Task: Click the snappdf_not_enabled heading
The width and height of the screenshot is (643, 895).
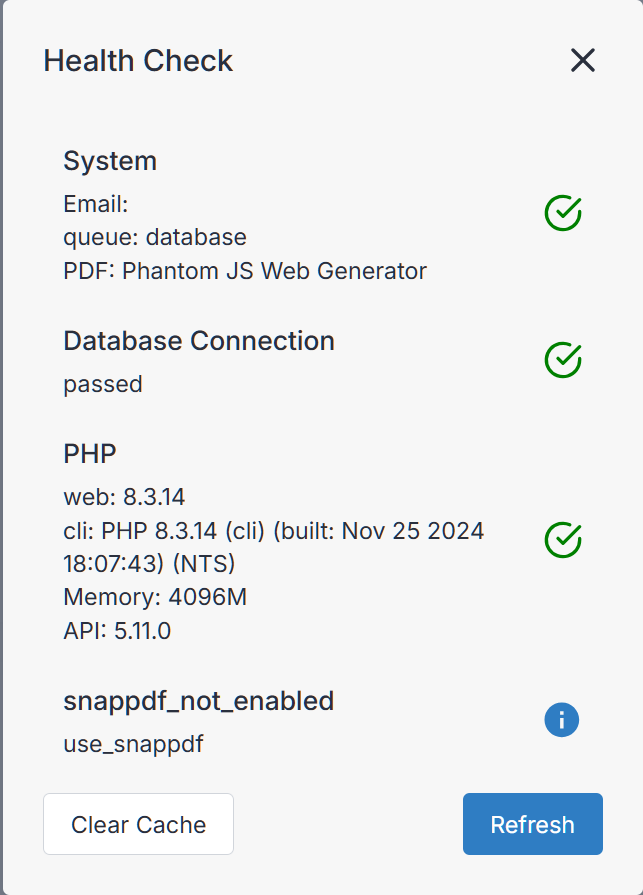Action: (199, 702)
